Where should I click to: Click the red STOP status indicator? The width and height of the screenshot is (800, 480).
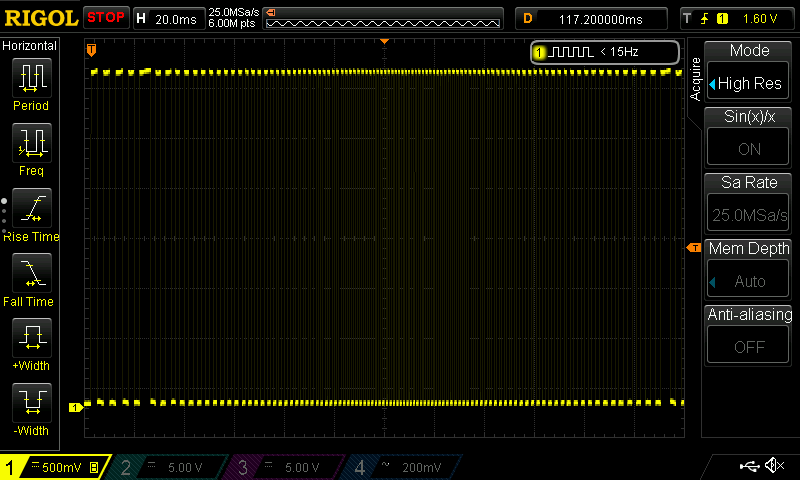(106, 18)
